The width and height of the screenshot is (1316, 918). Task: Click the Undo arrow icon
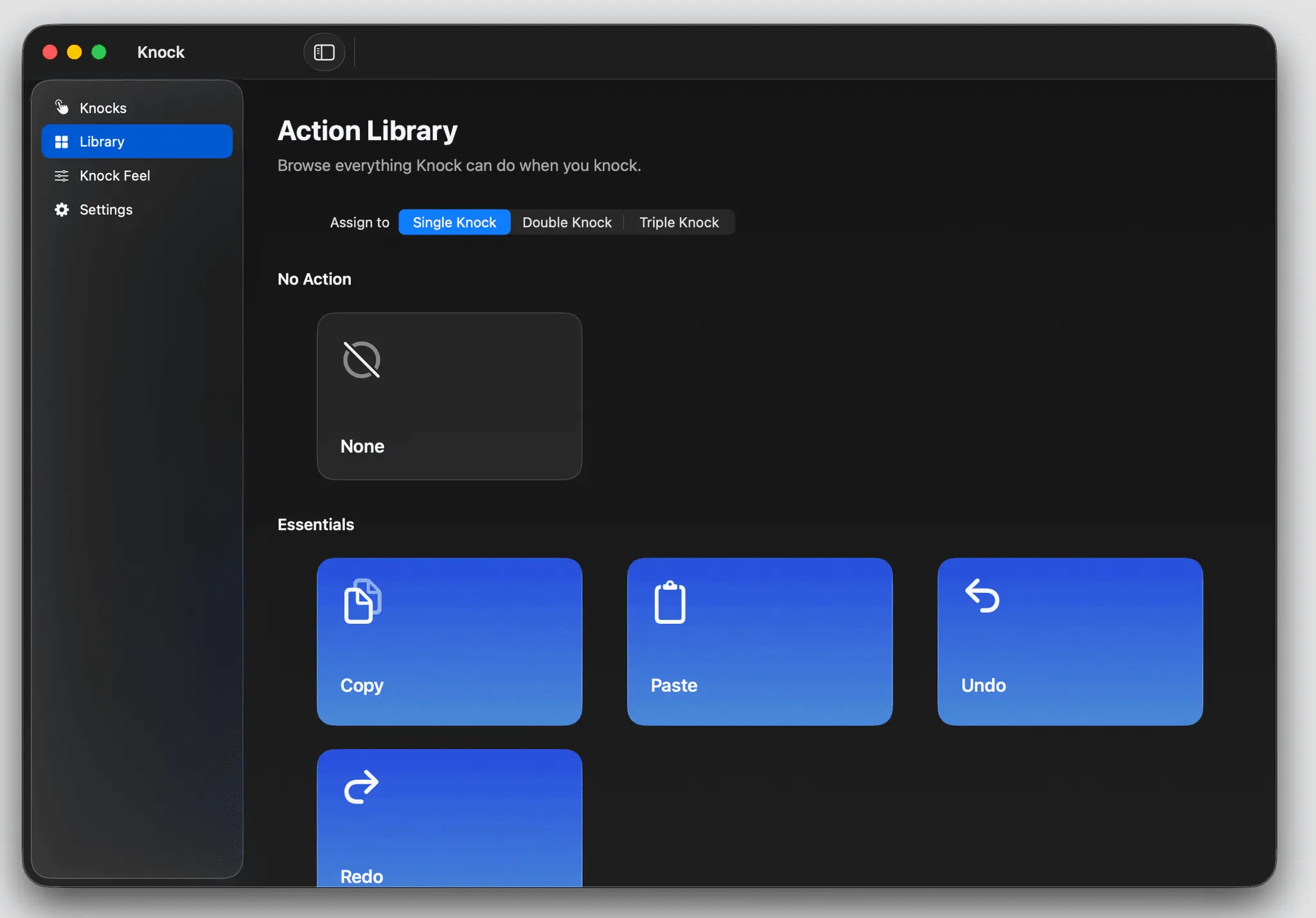(982, 596)
